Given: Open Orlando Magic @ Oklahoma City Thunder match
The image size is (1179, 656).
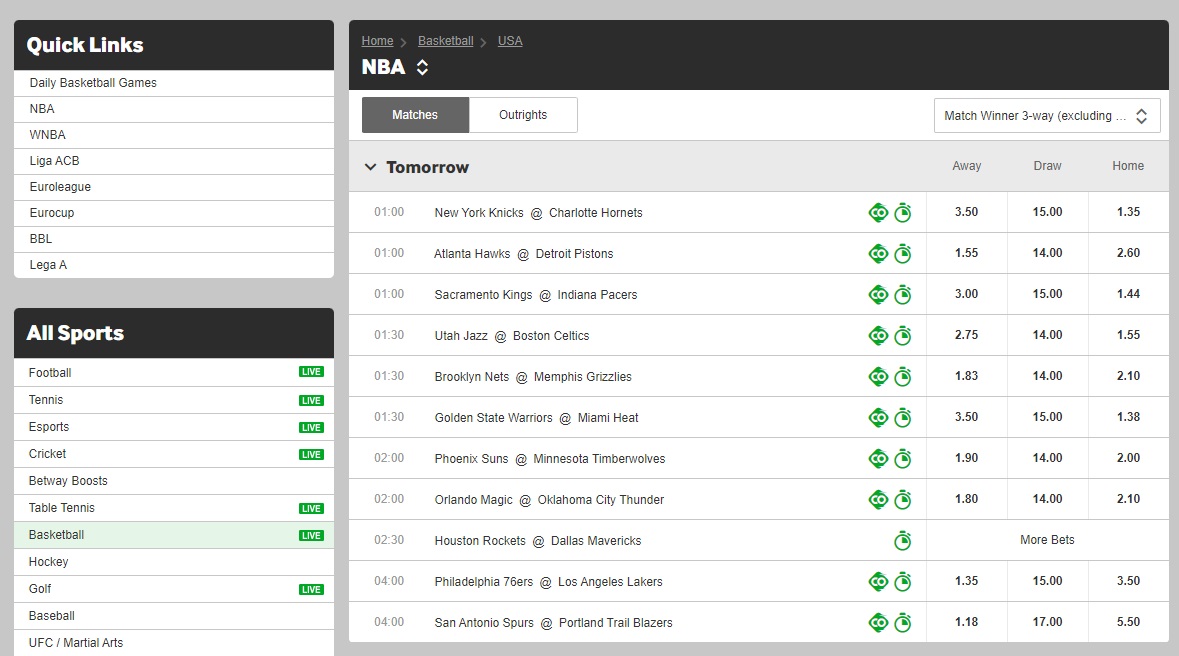Looking at the screenshot, I should coord(550,500).
